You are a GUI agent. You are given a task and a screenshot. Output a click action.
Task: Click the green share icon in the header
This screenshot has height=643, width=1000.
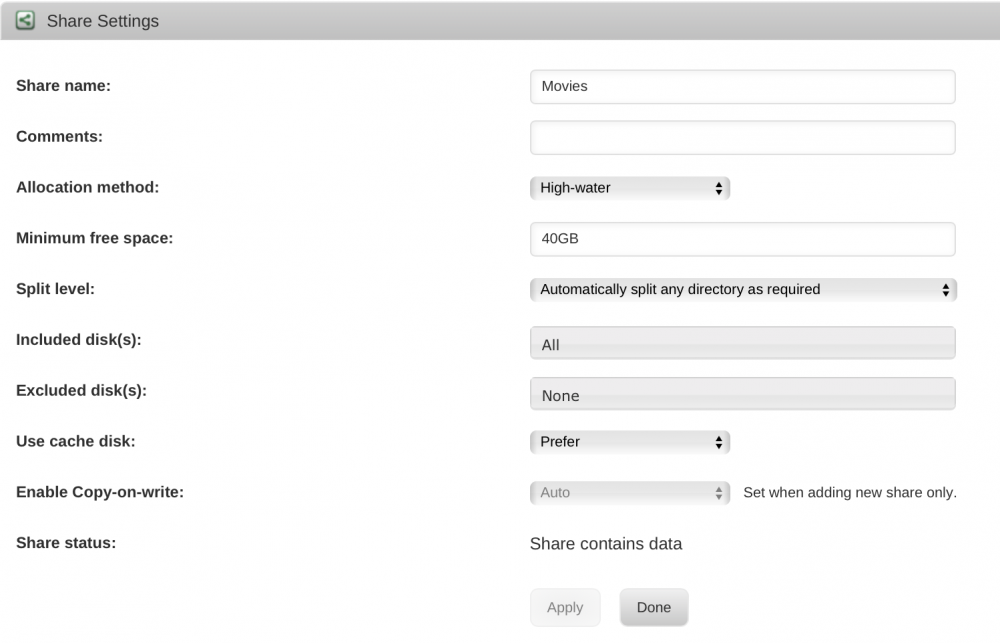[x=25, y=20]
